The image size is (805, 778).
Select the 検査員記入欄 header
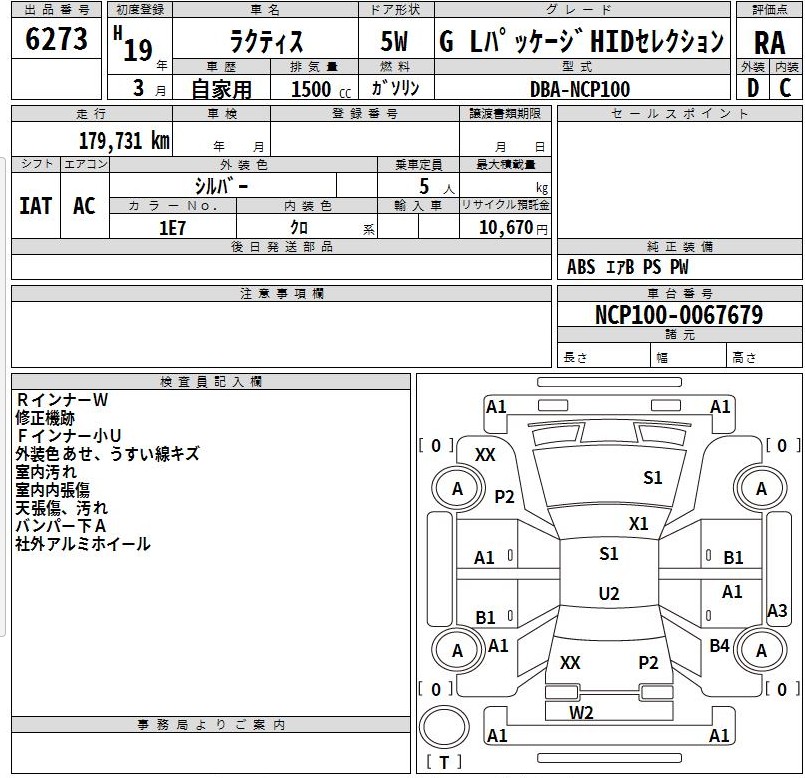click(211, 382)
